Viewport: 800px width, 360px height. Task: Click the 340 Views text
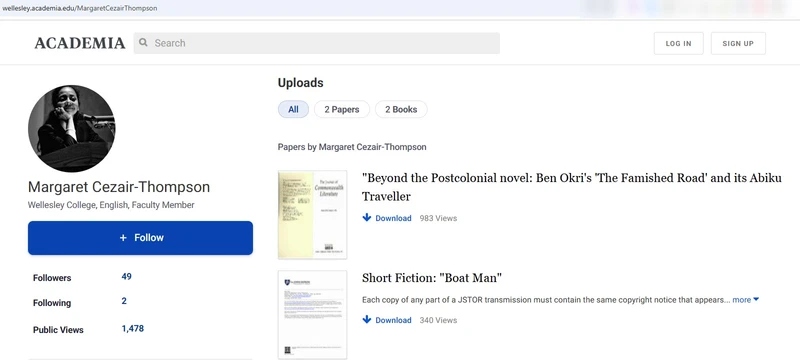tap(438, 320)
